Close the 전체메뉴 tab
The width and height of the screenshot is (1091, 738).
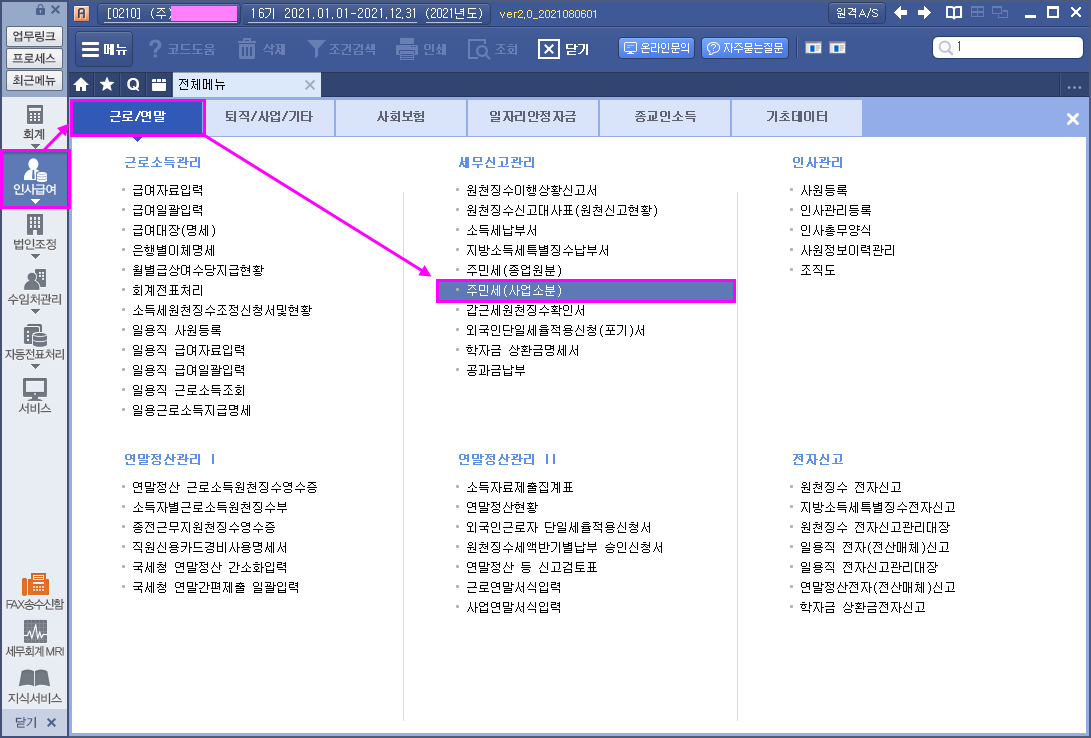(310, 85)
